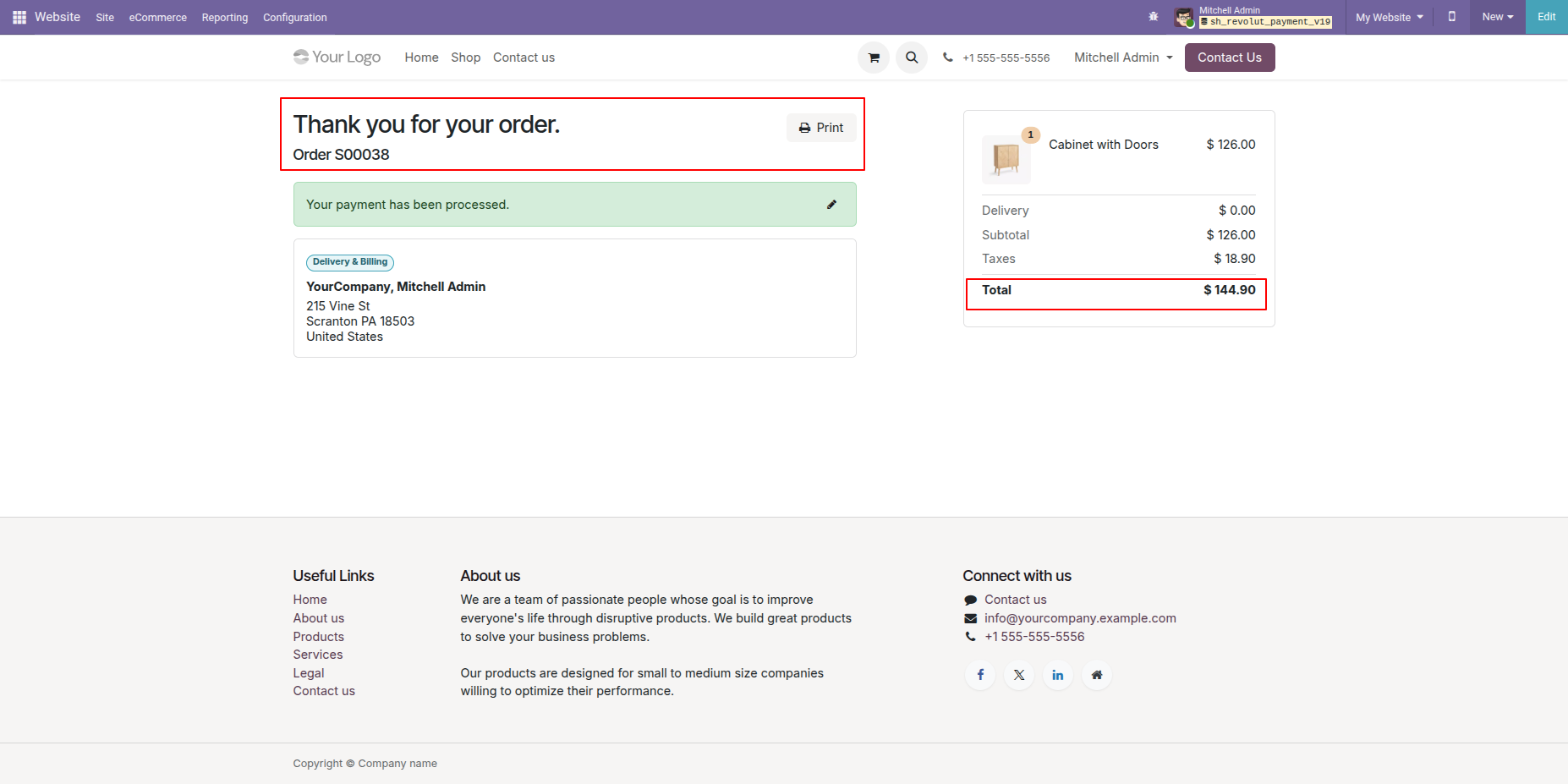
Task: Click the pencil edit icon in payment message
Action: [831, 205]
